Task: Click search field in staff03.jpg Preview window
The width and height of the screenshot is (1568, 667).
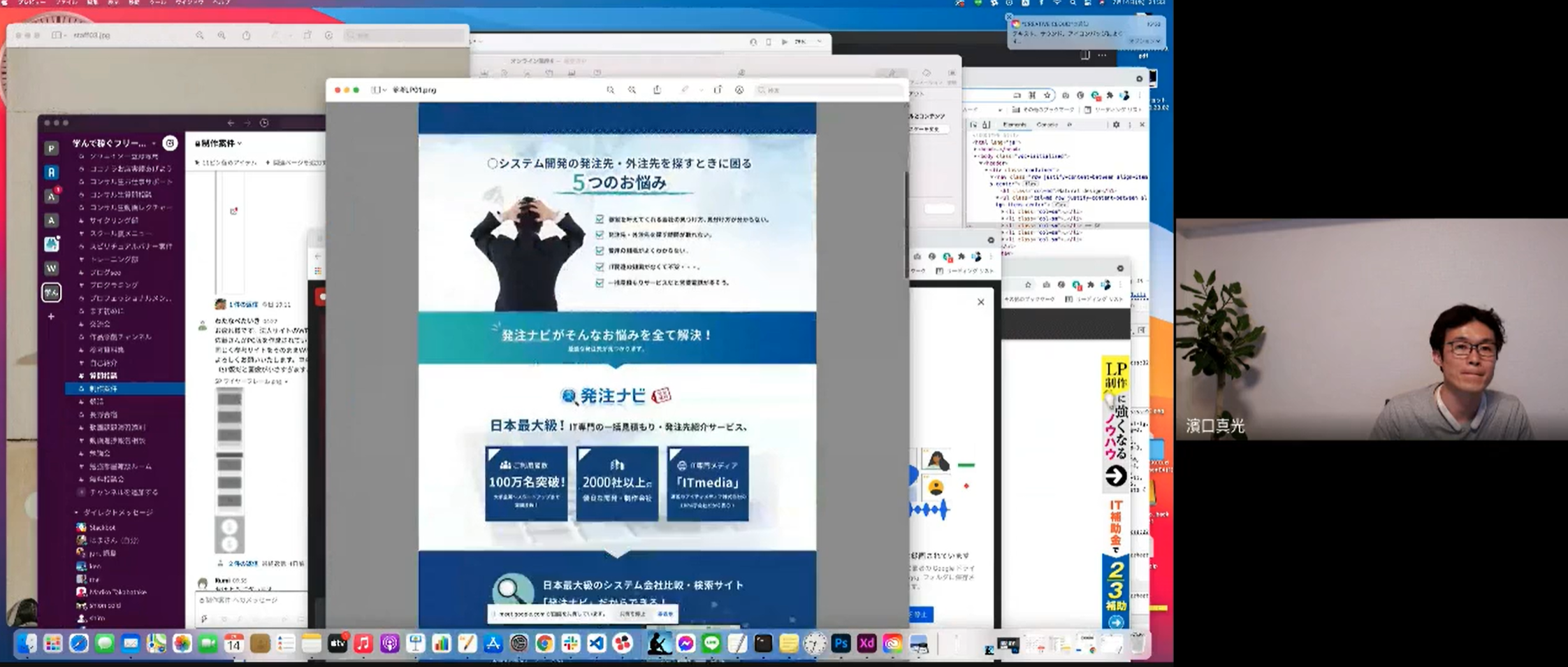Action: click(x=405, y=35)
